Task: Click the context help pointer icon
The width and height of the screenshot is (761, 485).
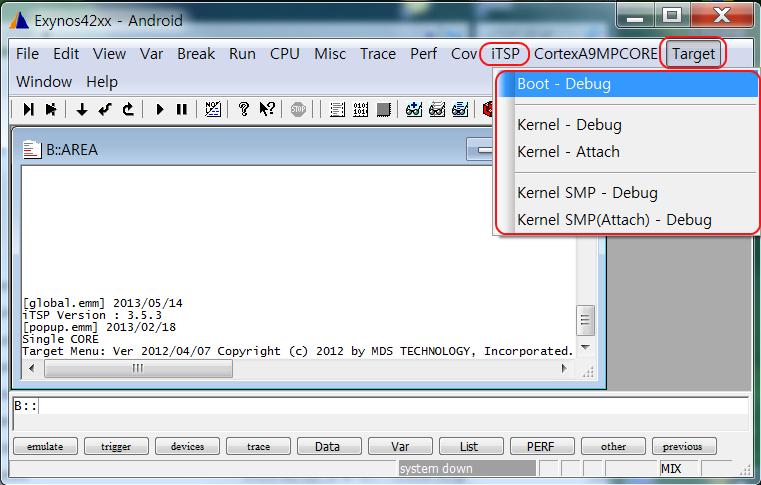Action: (x=267, y=110)
